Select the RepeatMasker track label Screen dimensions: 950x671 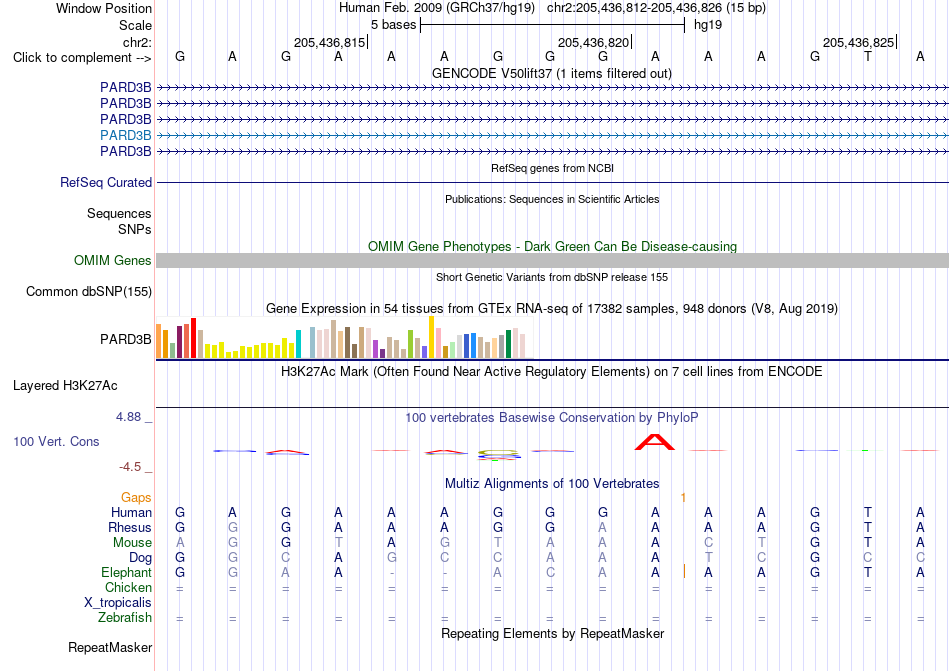(x=110, y=647)
